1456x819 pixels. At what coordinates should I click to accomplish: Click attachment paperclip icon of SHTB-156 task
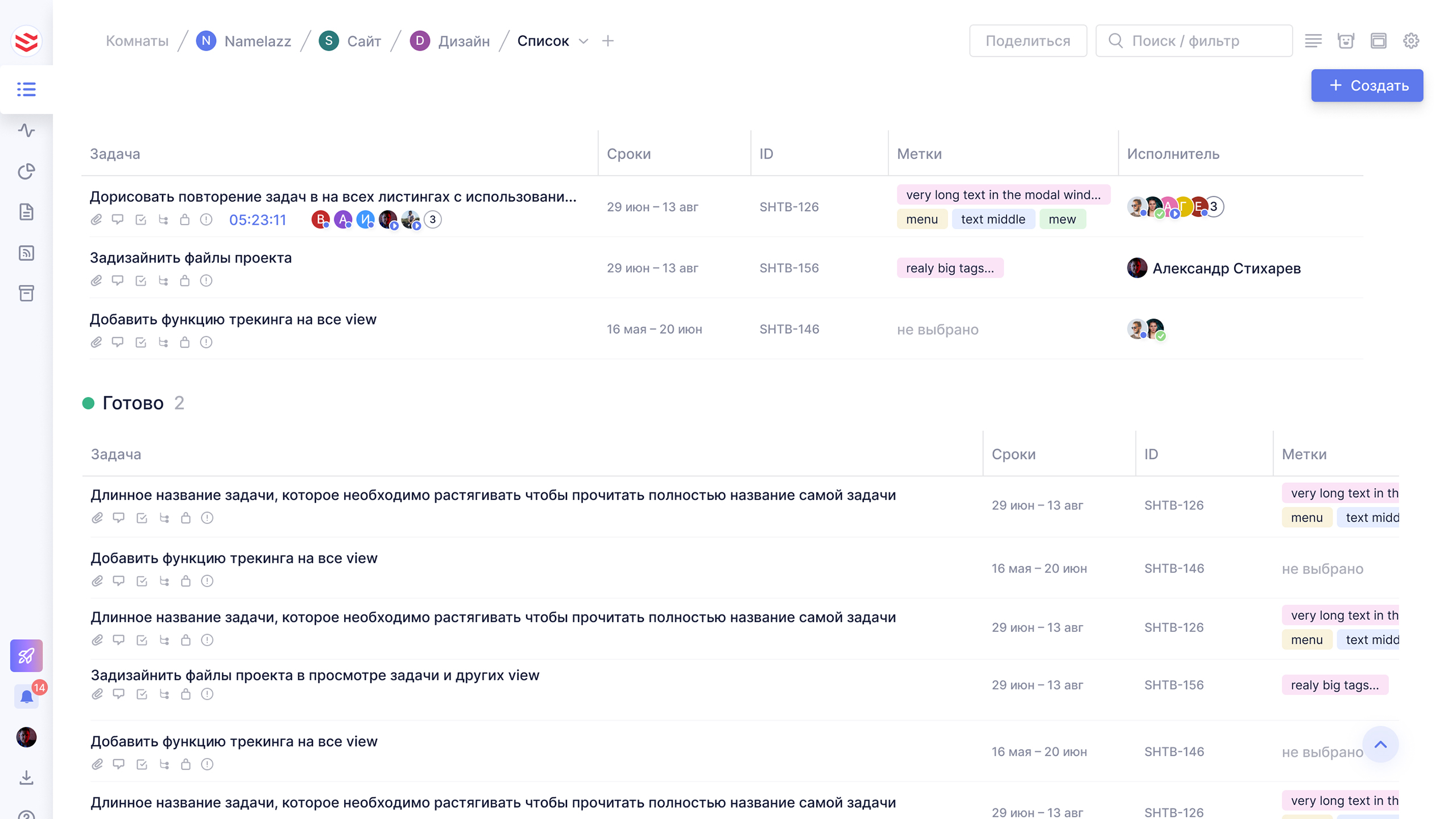click(x=96, y=281)
